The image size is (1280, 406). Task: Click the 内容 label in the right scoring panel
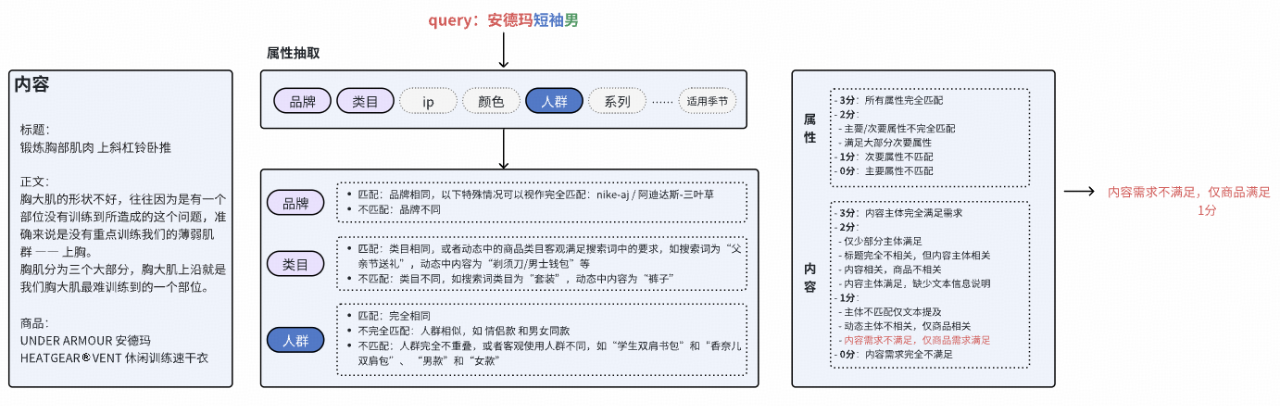click(x=809, y=277)
